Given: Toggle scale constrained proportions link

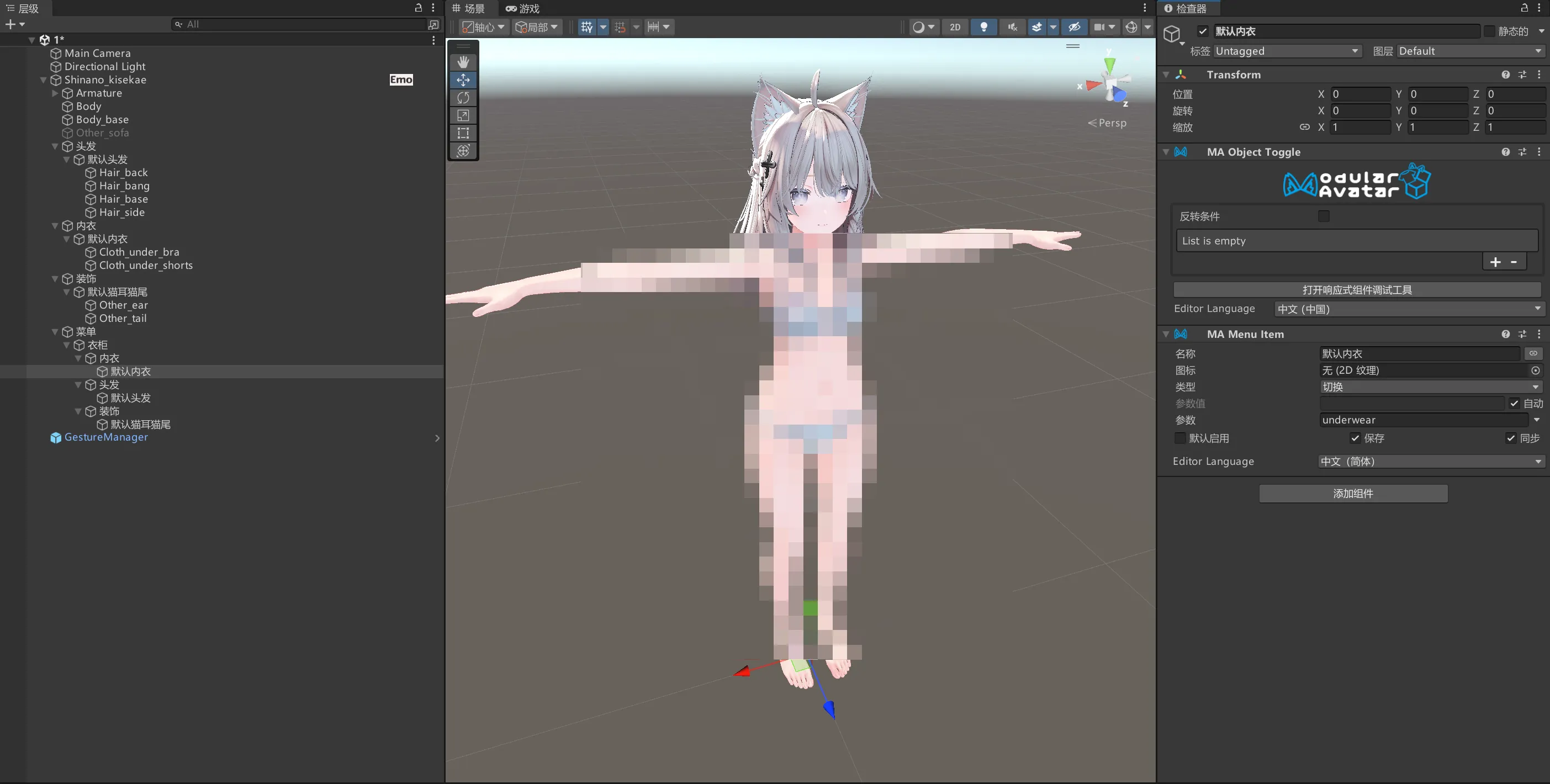Looking at the screenshot, I should [x=1304, y=127].
